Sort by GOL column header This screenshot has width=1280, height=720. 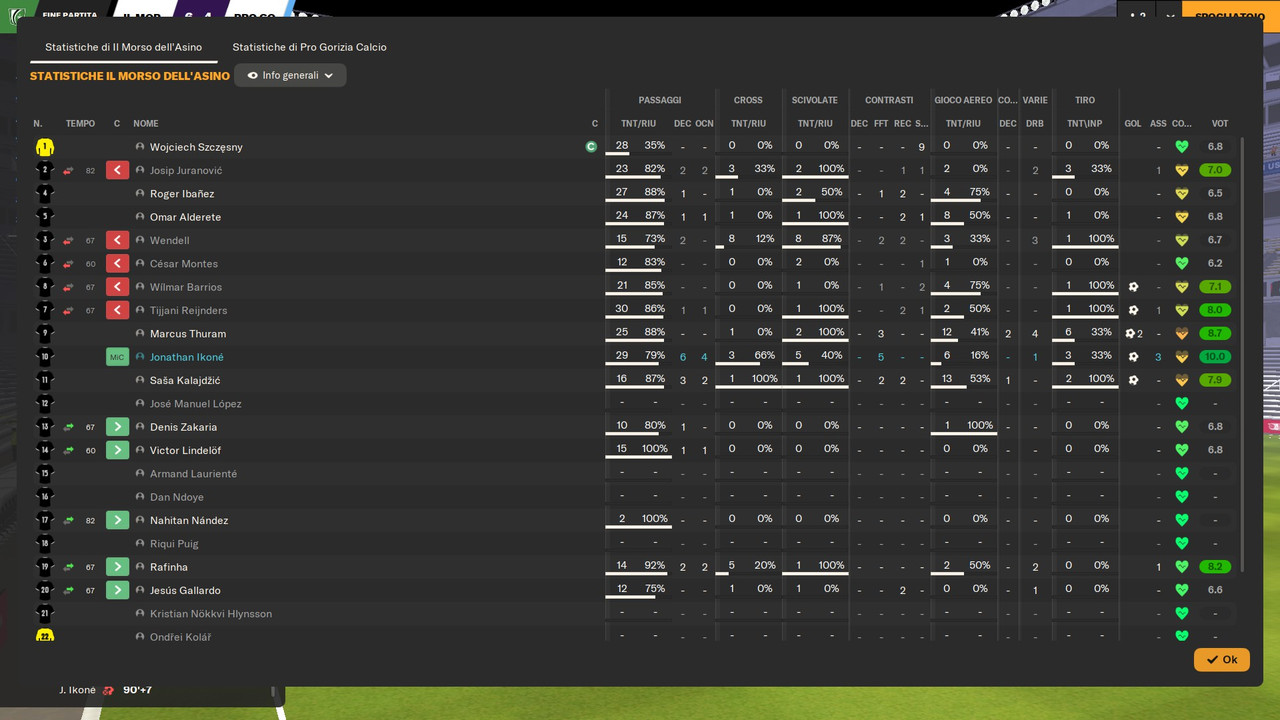click(1133, 124)
